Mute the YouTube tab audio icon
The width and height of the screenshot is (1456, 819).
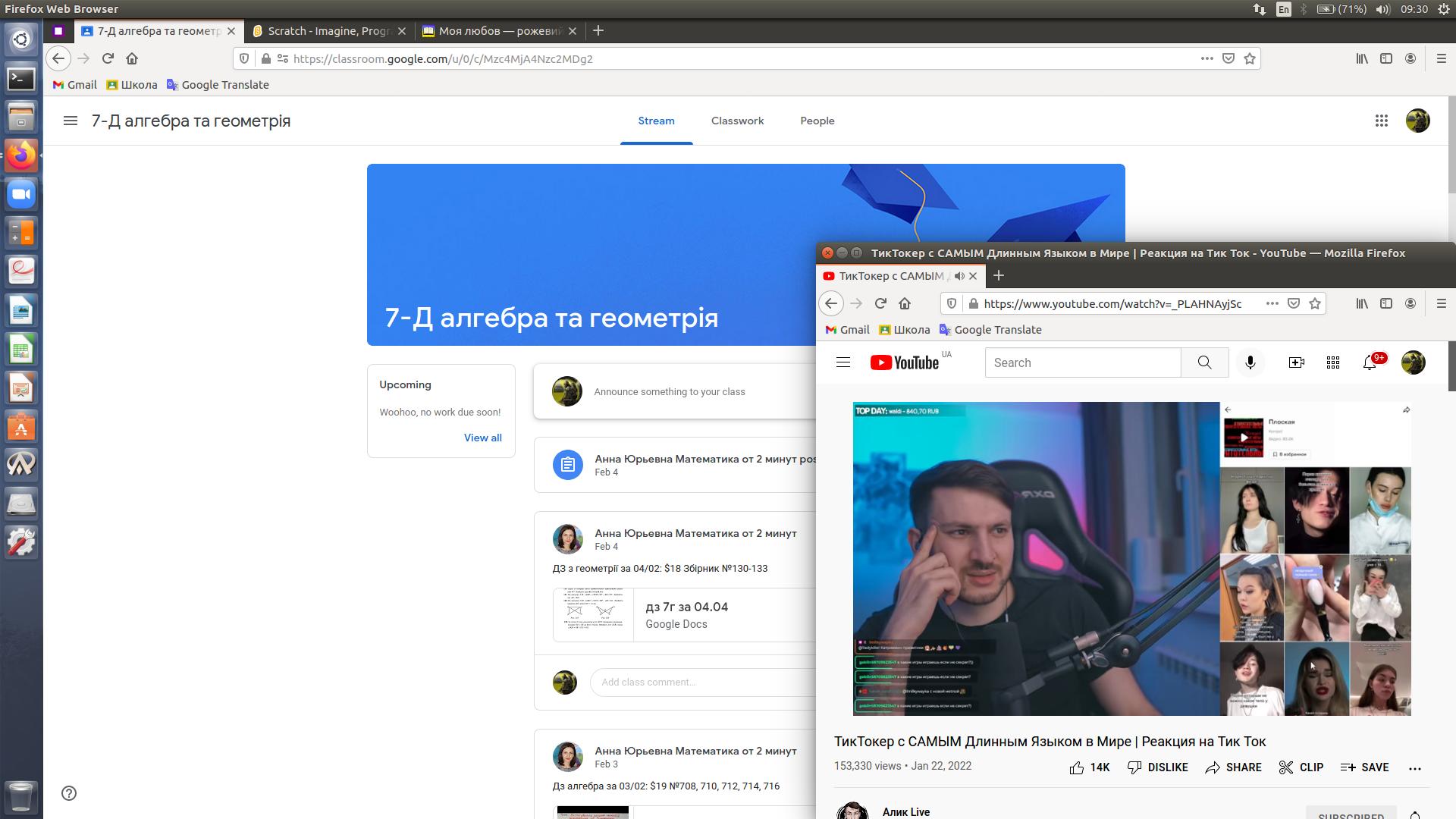click(959, 276)
